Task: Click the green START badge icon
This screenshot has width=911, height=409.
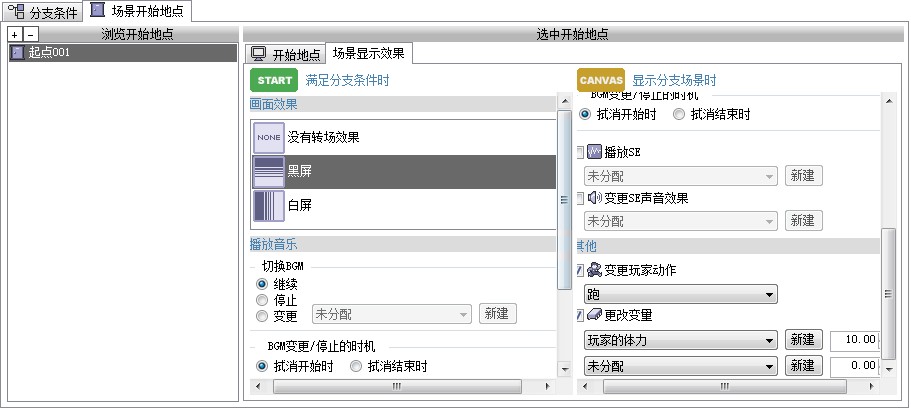Action: [x=274, y=80]
